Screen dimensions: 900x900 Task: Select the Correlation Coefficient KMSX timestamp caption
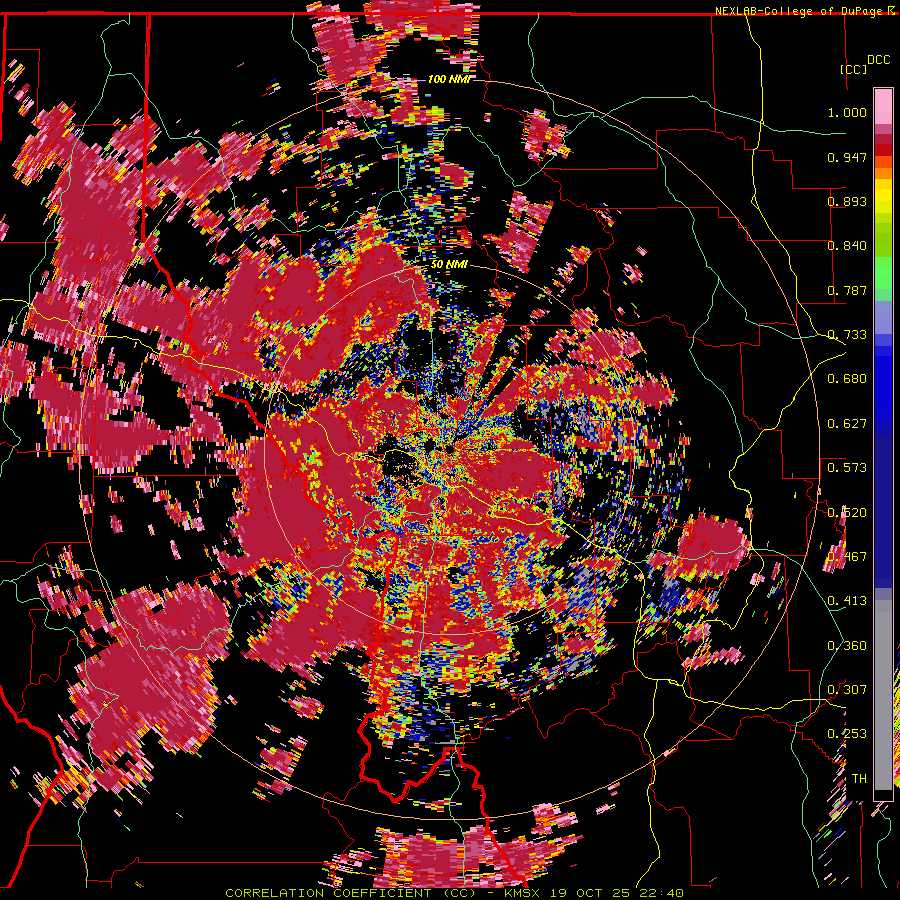coord(454,893)
